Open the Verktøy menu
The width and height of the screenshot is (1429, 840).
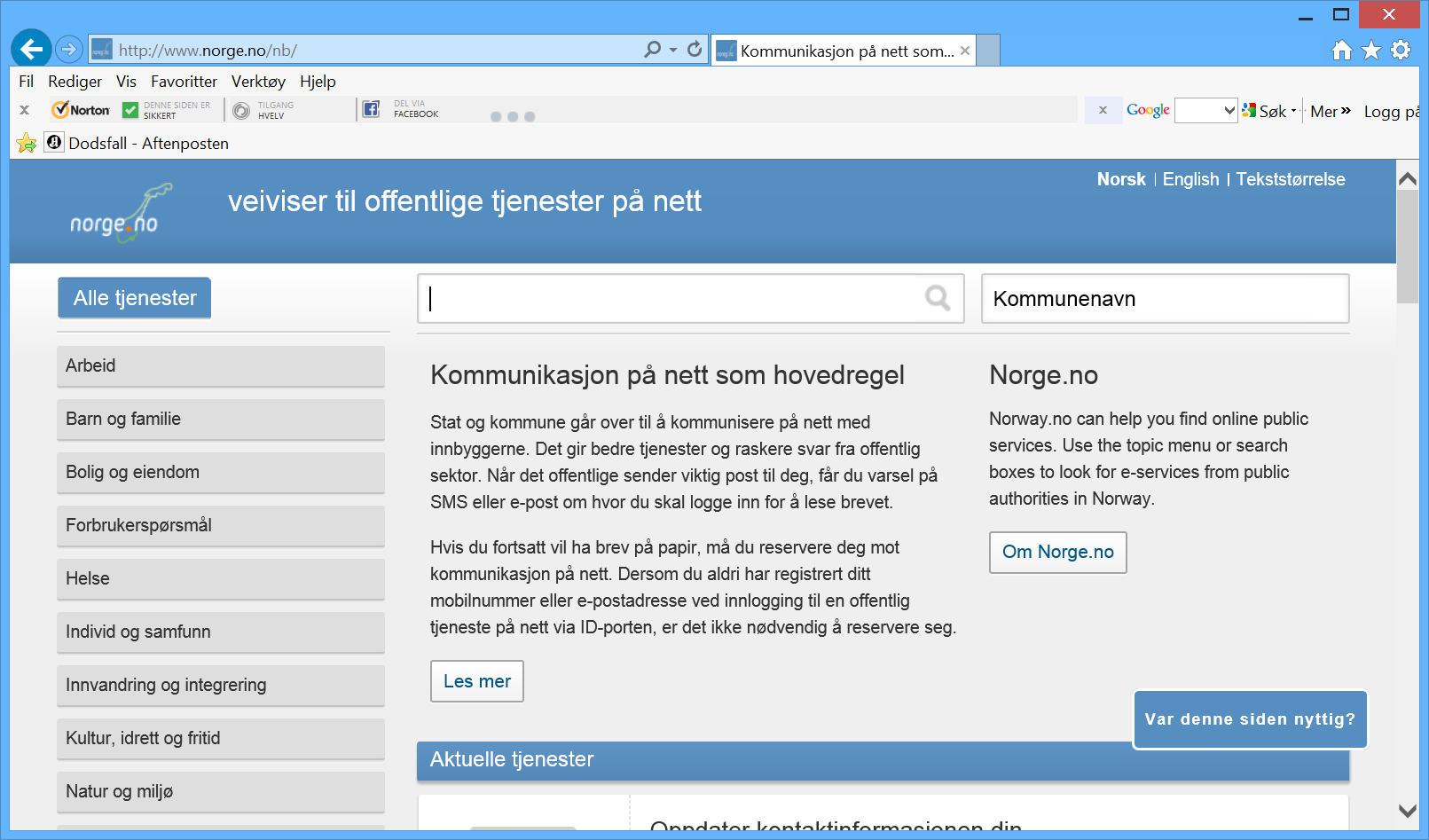pos(258,82)
